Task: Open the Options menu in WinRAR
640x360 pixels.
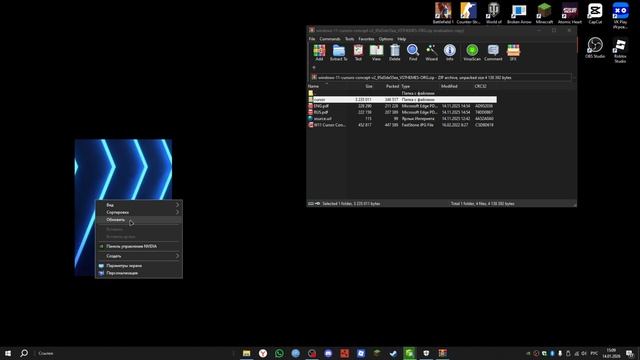Action: click(x=386, y=39)
